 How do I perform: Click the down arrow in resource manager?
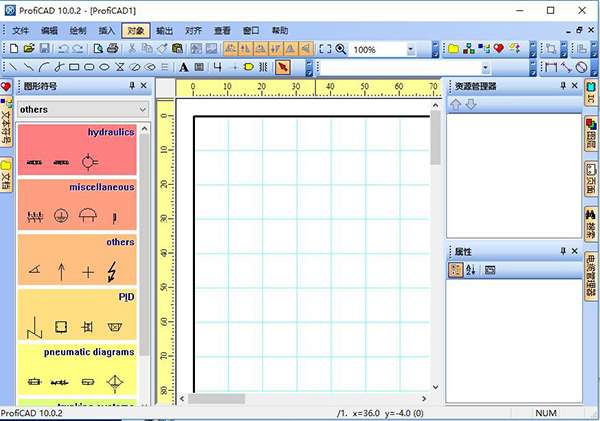click(x=471, y=104)
